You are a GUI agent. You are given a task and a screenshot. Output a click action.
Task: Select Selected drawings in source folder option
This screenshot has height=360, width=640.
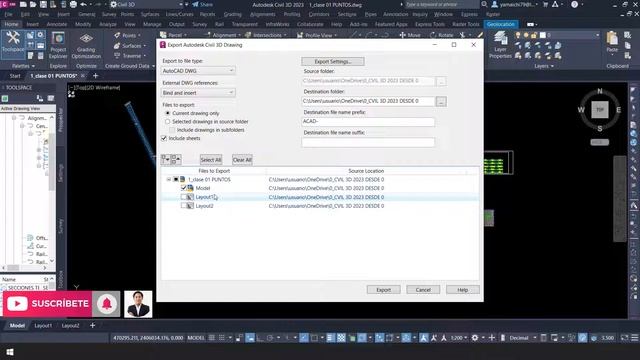[x=167, y=122]
